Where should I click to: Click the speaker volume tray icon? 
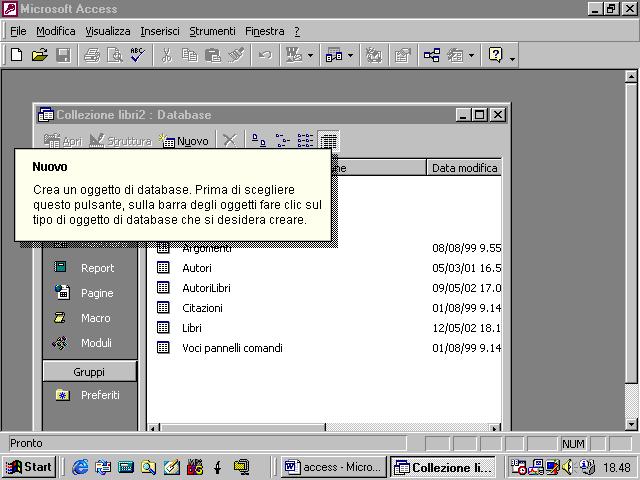click(x=568, y=467)
